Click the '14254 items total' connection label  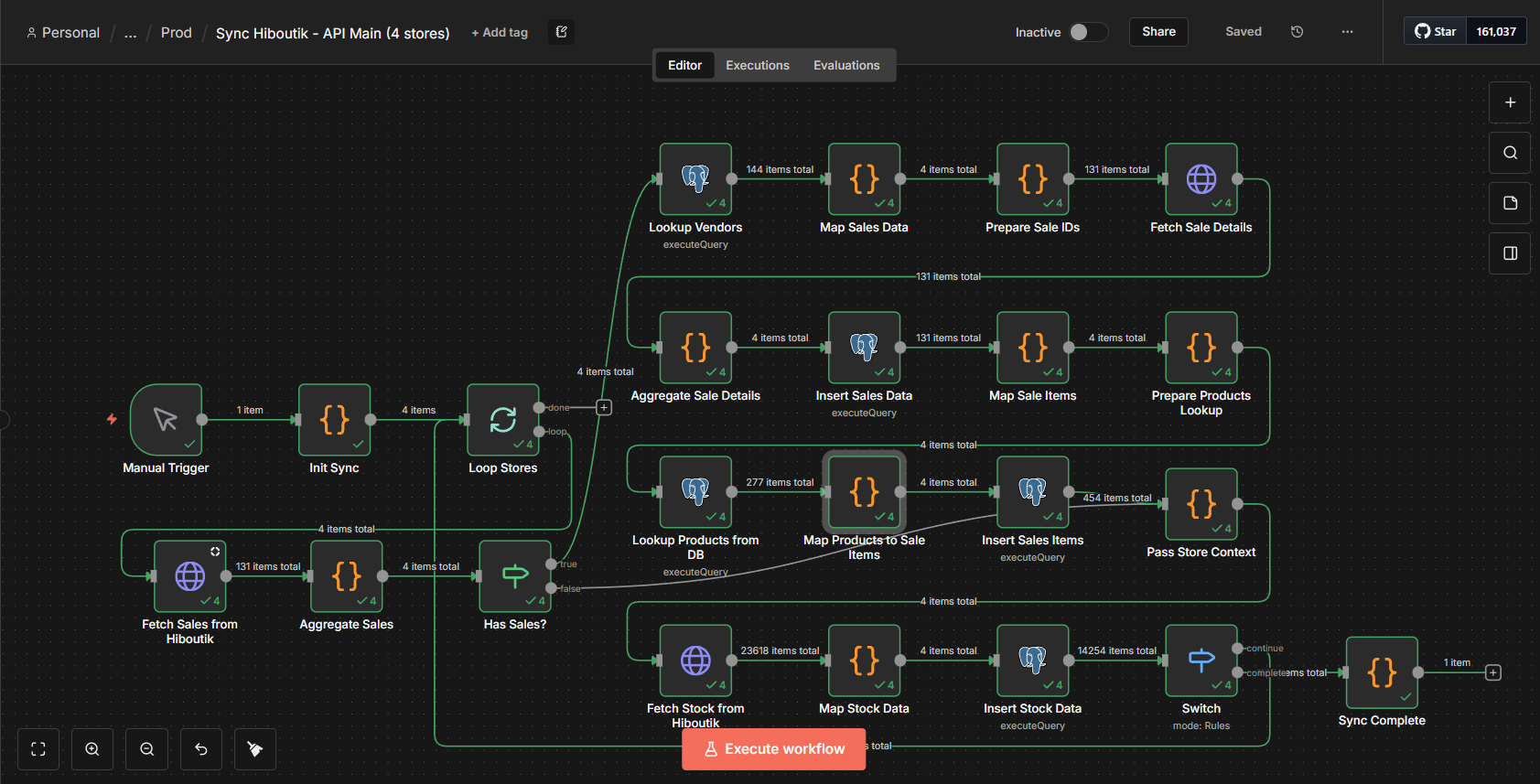tap(1116, 650)
